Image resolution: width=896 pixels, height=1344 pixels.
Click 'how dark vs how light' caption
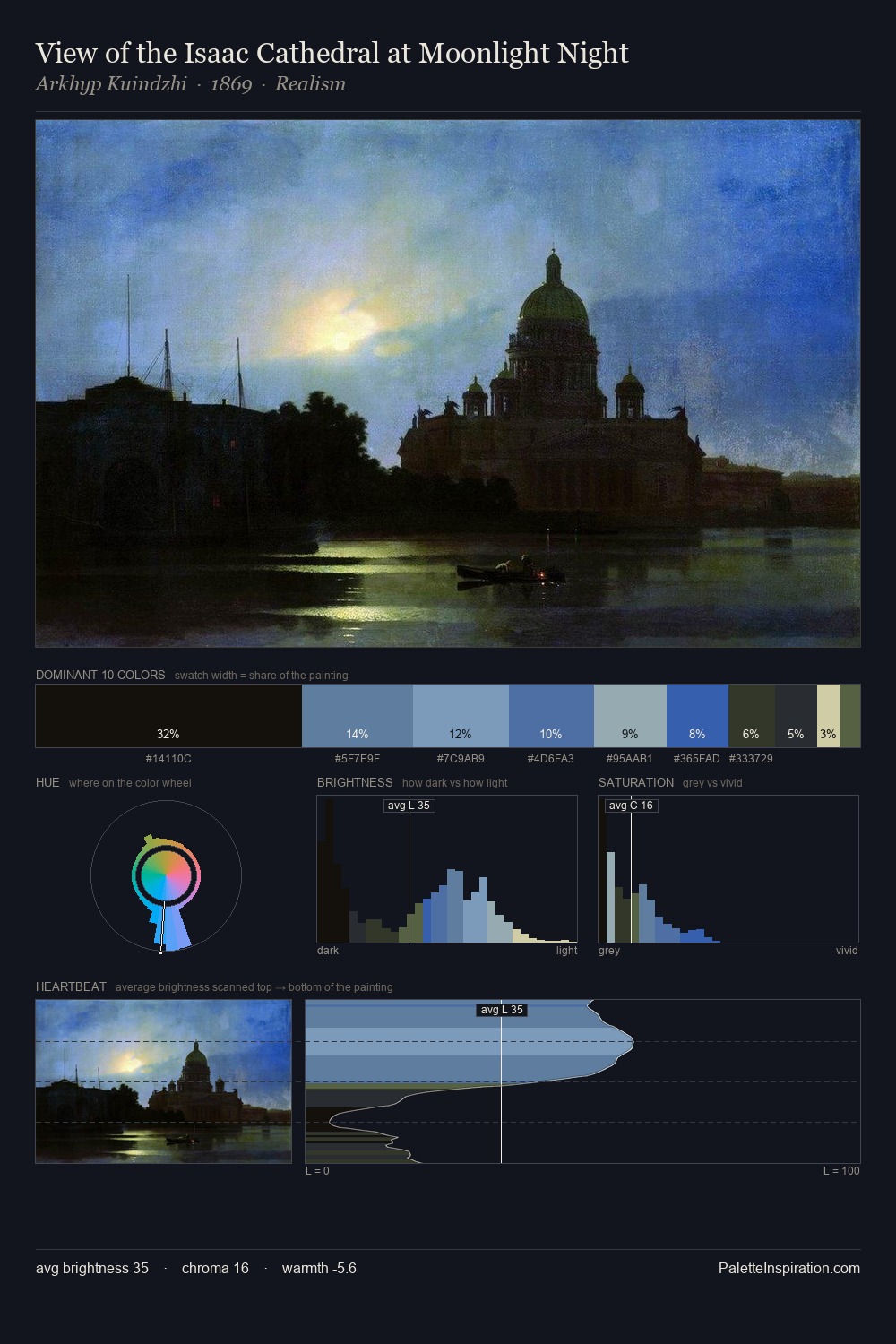tap(454, 783)
